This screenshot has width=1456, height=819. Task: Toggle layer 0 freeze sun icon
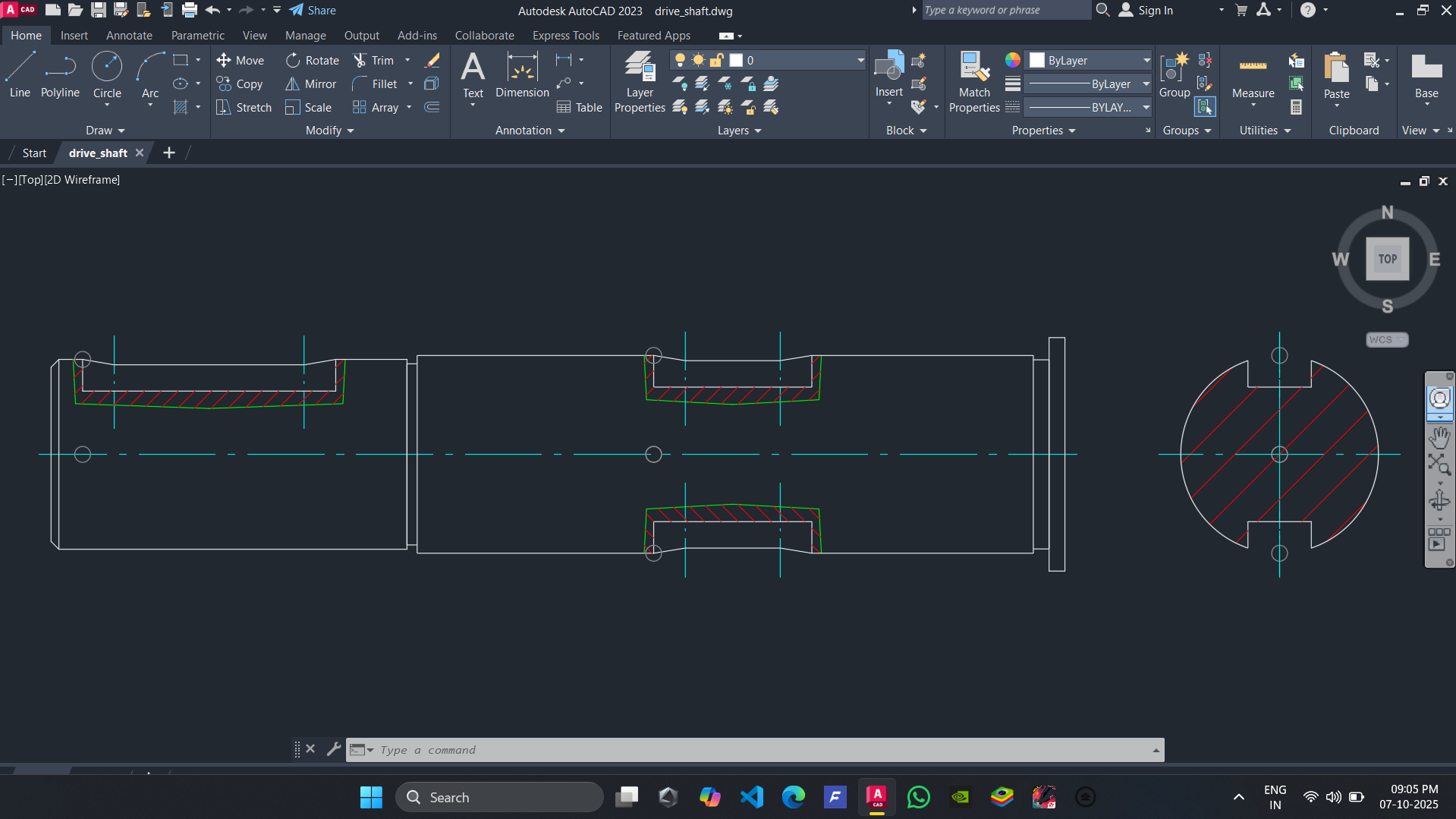(698, 61)
